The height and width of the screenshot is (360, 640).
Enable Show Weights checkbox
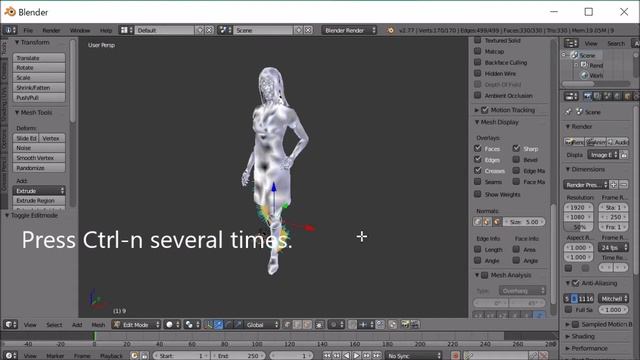click(478, 194)
